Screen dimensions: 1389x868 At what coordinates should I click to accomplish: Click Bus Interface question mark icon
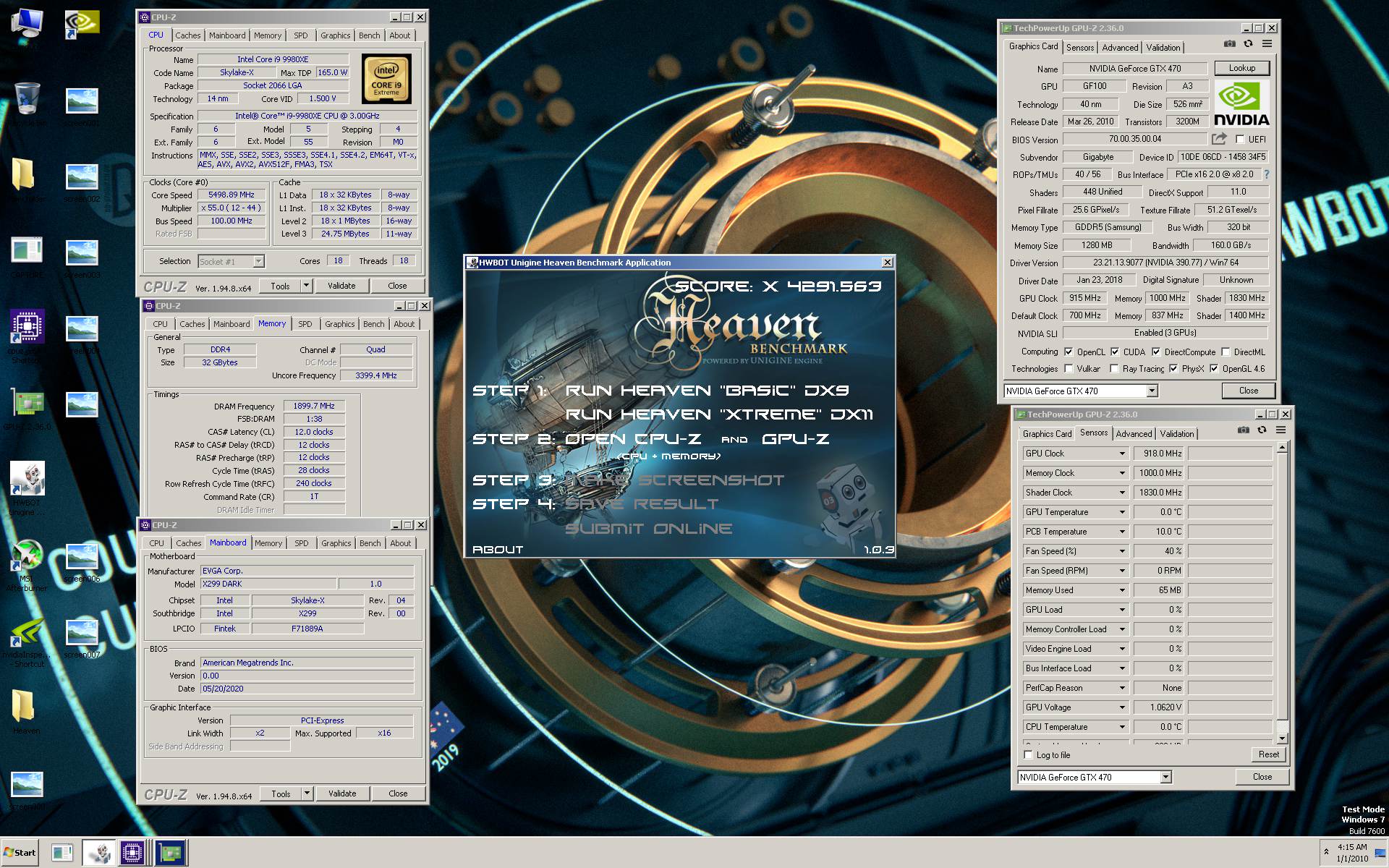click(x=1266, y=174)
